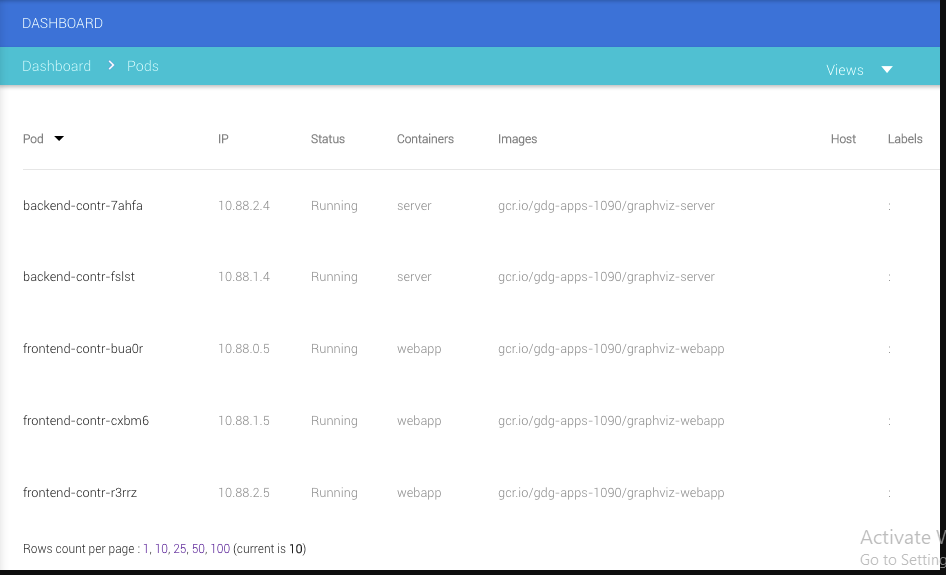Sort by the Pod column header

point(33,139)
